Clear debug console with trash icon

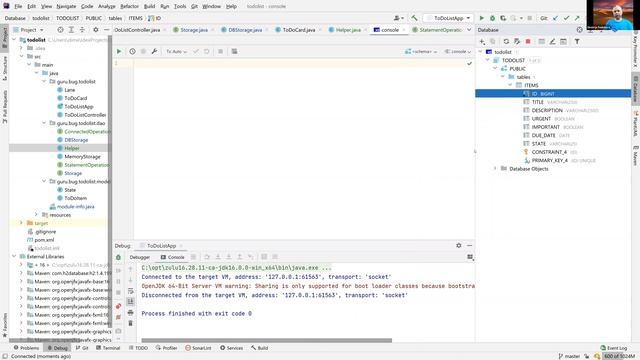pos(130,323)
